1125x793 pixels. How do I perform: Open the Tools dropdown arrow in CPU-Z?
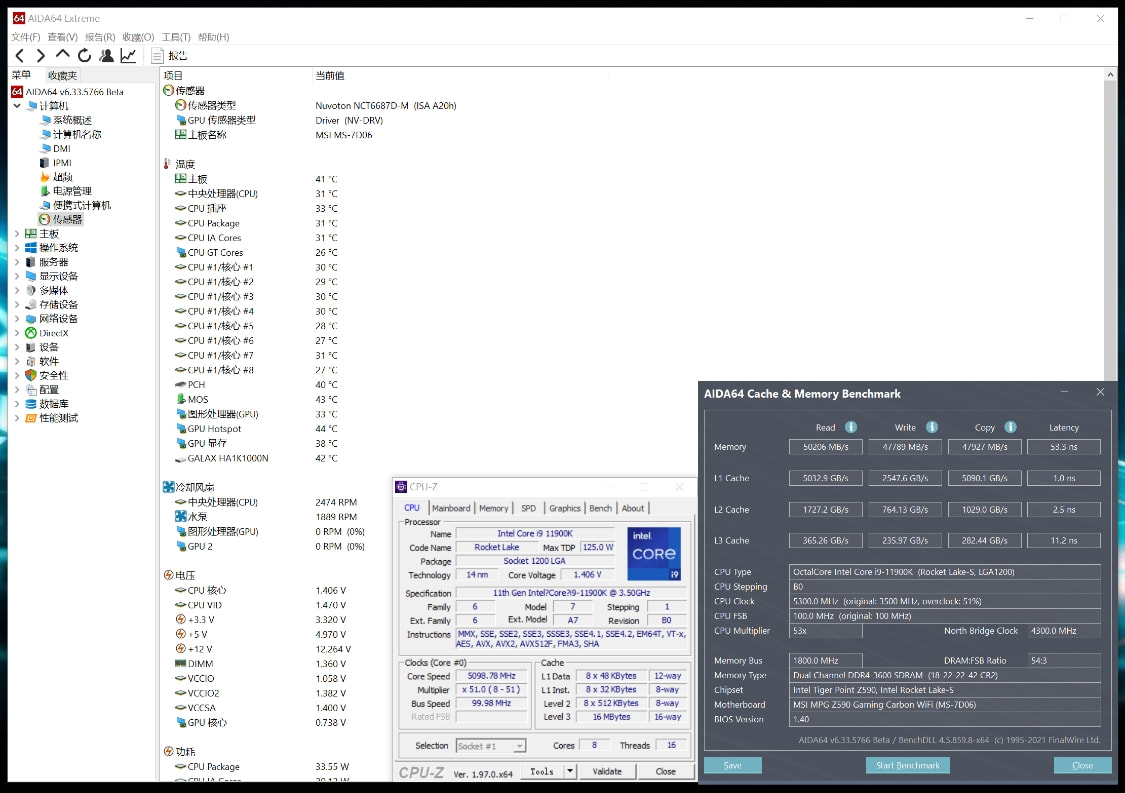point(570,771)
